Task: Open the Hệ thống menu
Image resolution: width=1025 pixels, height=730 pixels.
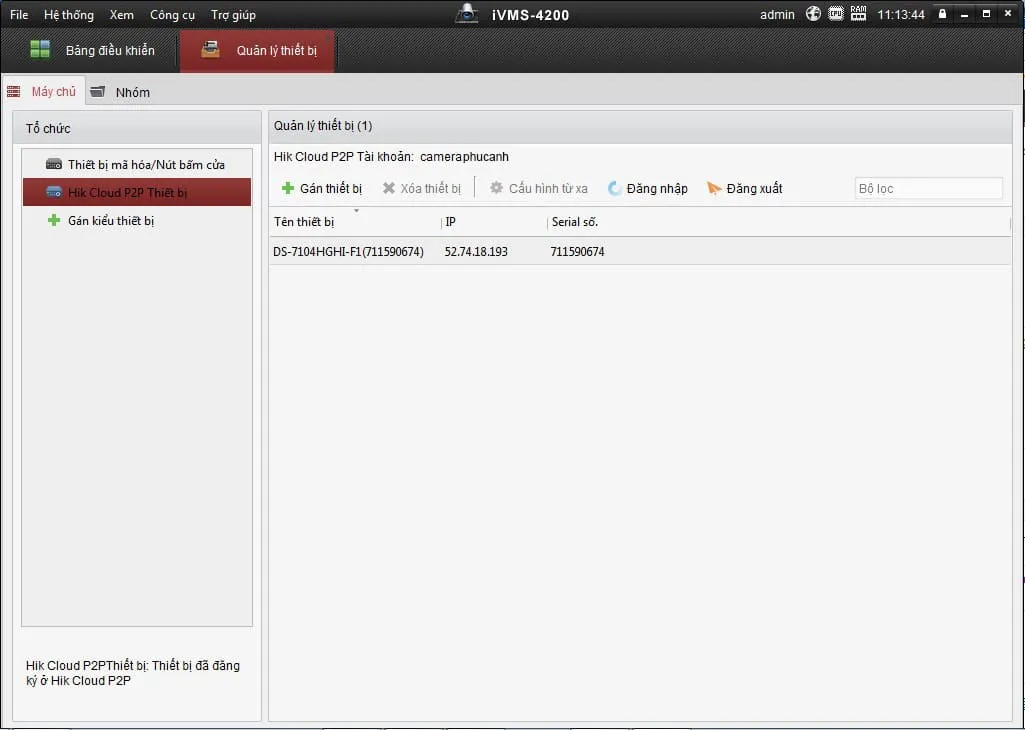Action: 68,15
